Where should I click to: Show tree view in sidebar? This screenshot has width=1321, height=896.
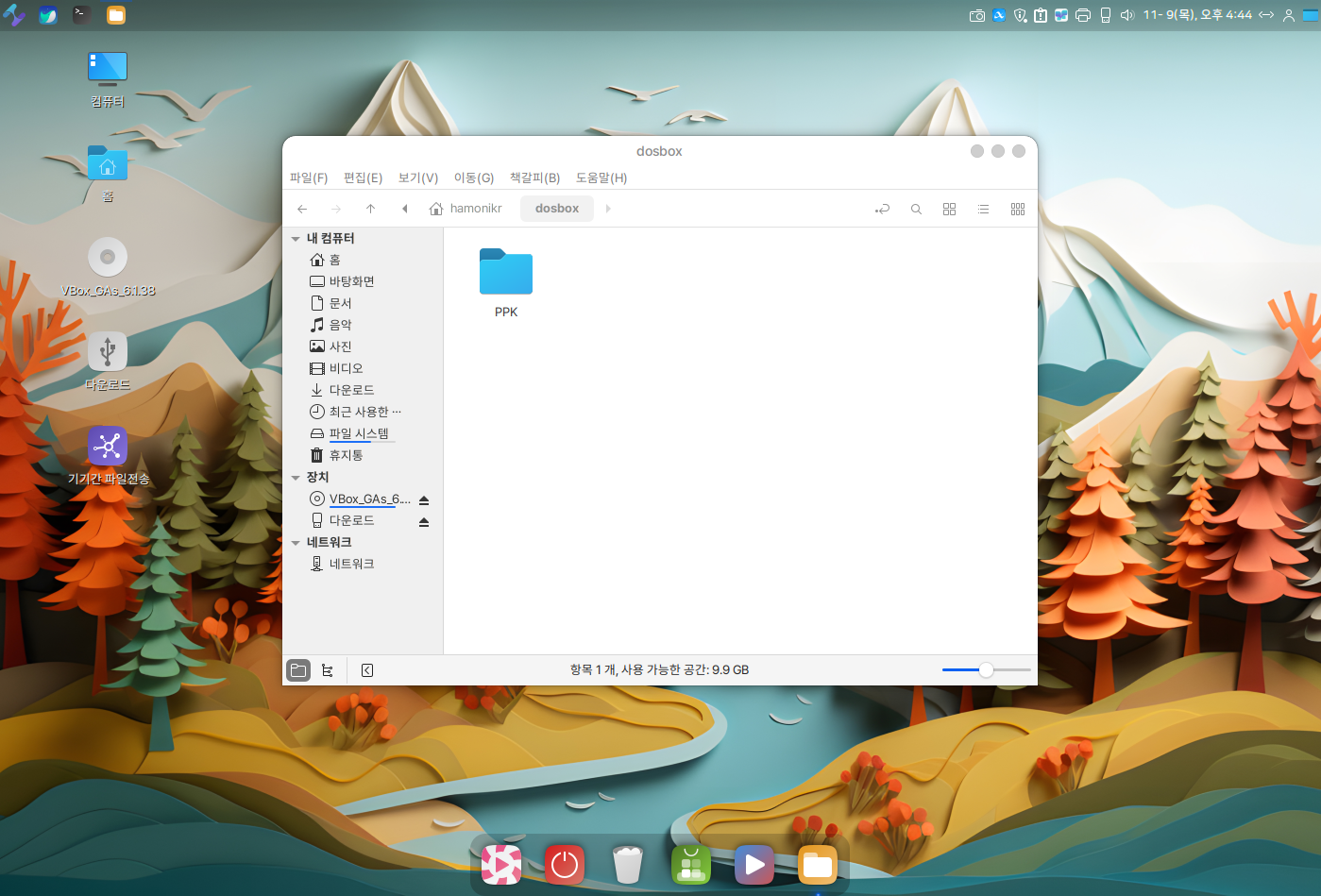[x=328, y=670]
